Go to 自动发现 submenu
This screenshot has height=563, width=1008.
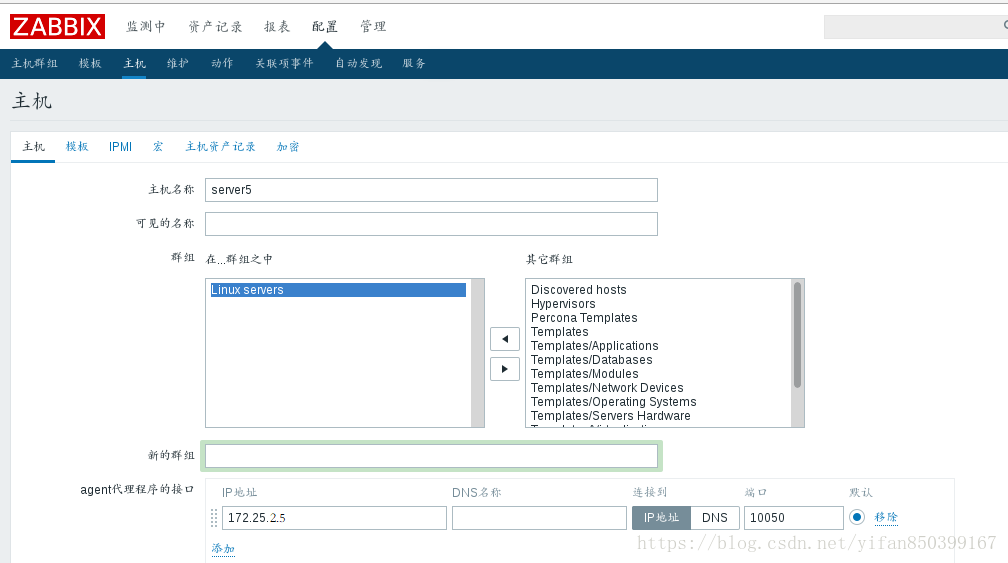[x=359, y=64]
